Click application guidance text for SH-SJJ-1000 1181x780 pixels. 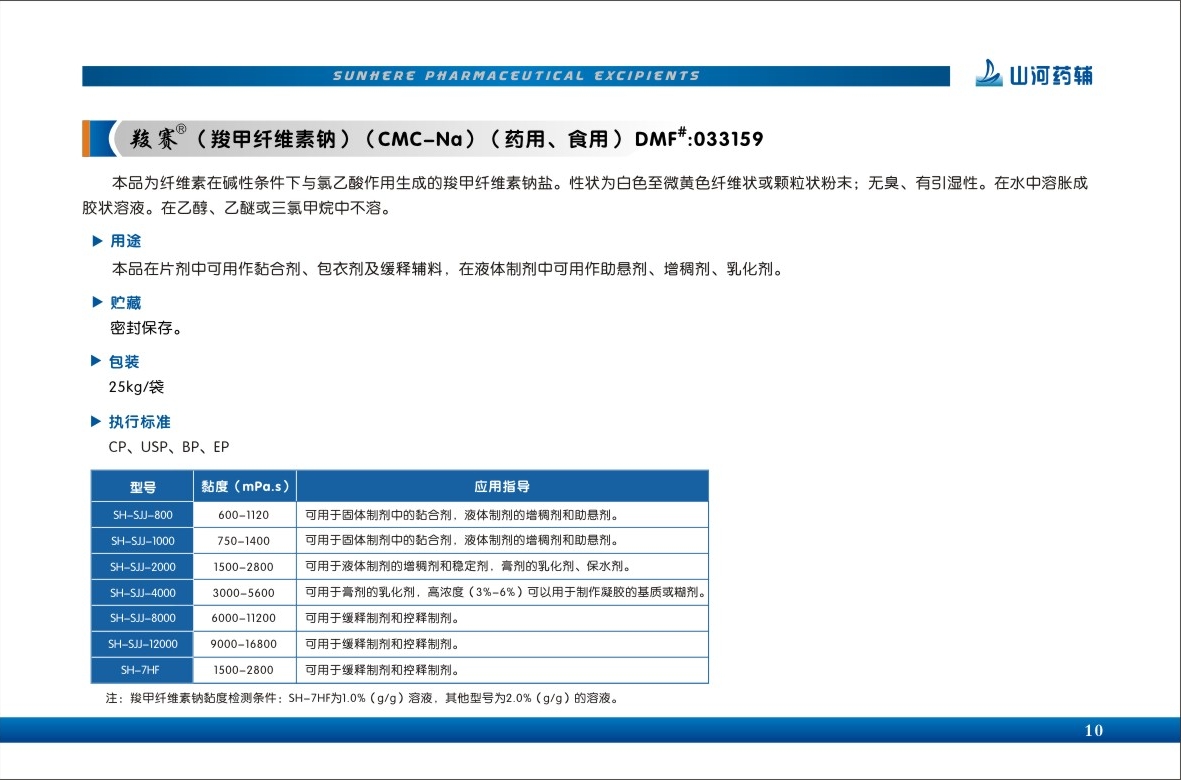point(462,541)
